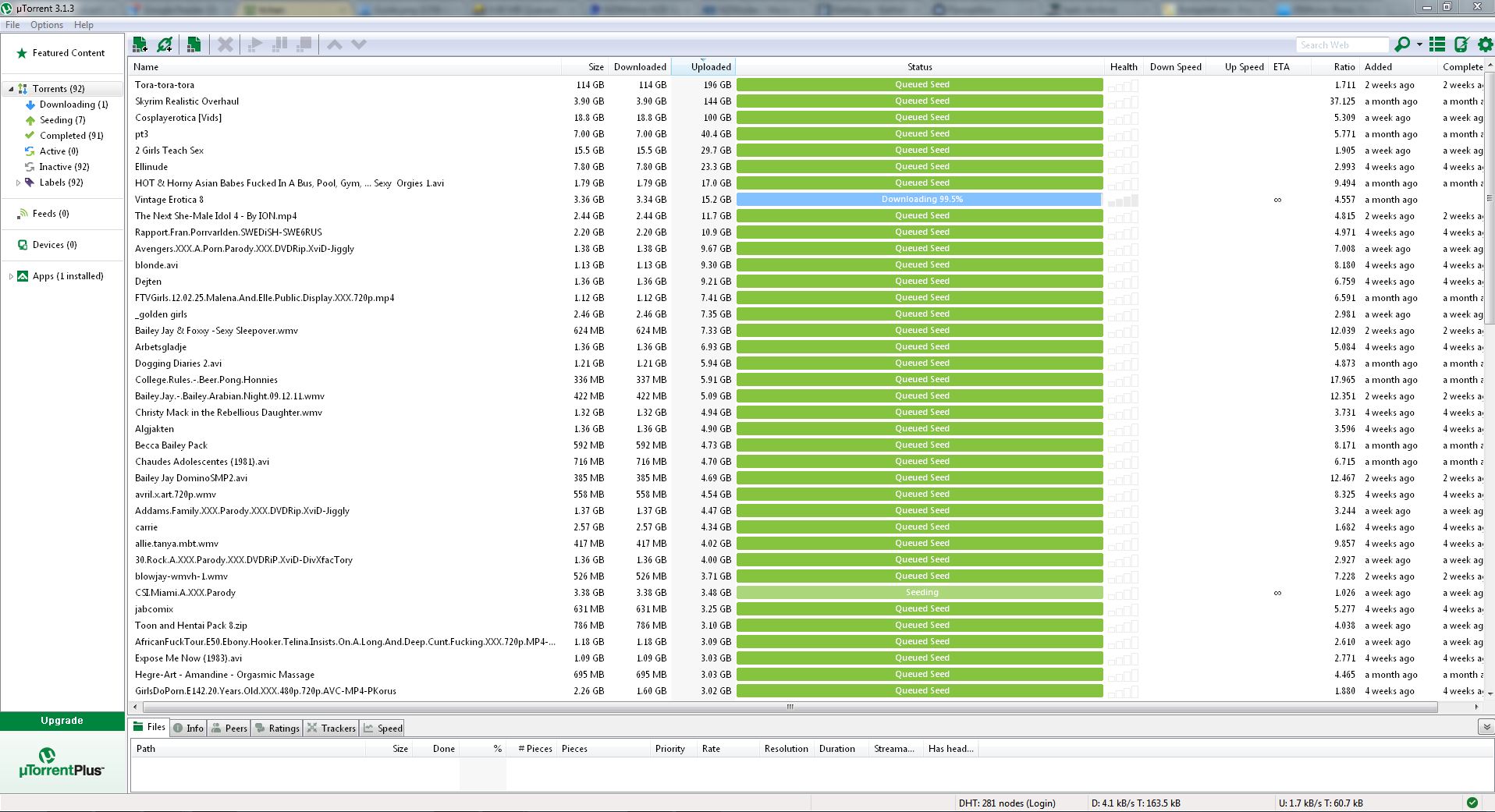Screen dimensions: 1495x812
Task: Switch to the Trackers tab
Action: (332, 728)
